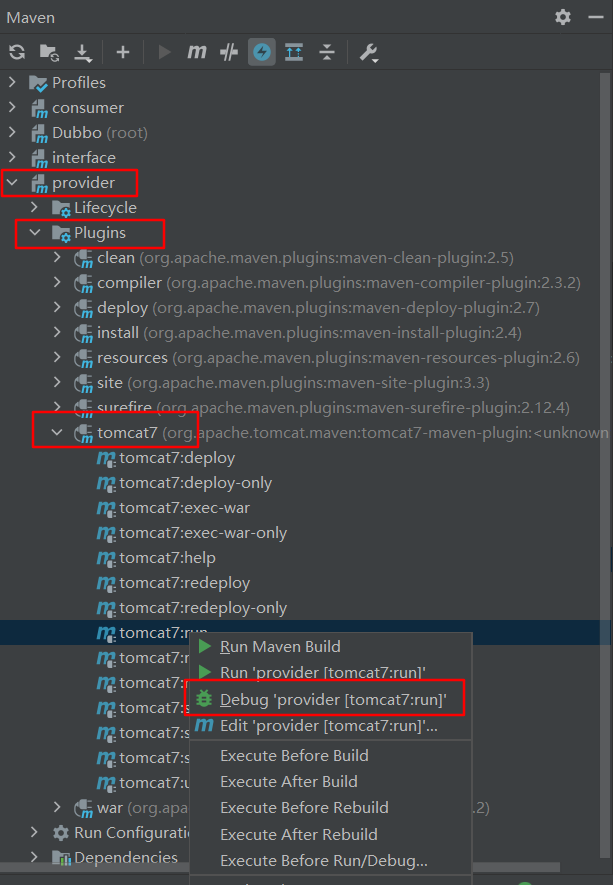The image size is (613, 885).
Task: Expand the Dependencies node
Action: (x=34, y=857)
